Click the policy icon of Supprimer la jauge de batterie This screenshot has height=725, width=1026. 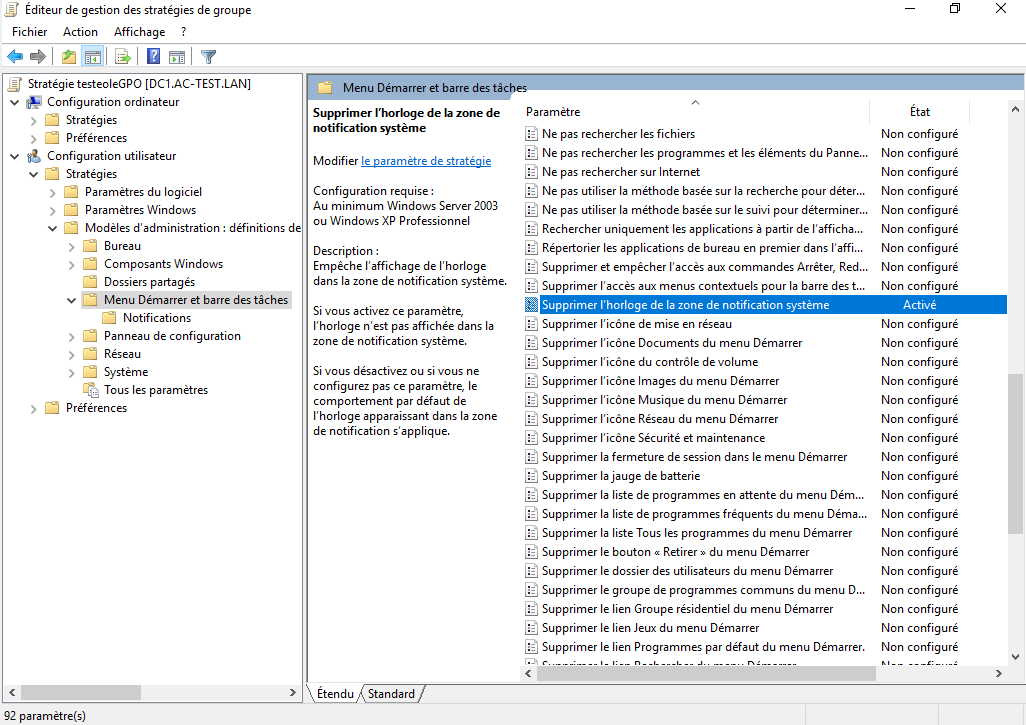tap(532, 476)
